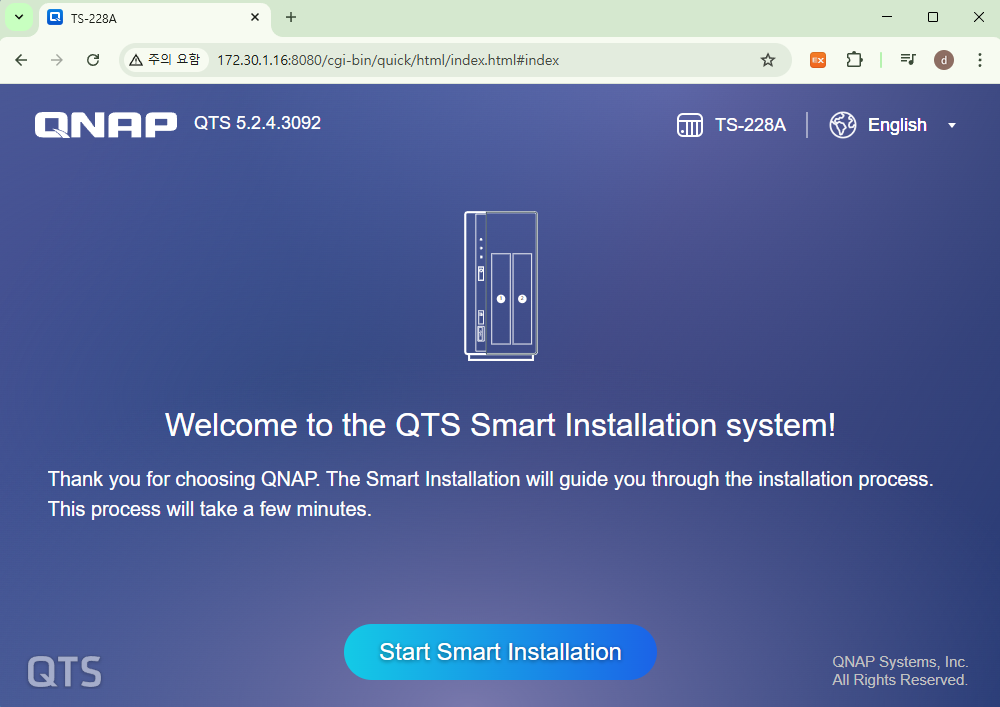This screenshot has height=707, width=1000.
Task: Click the QTS 5.2.4.3092 version text
Action: (257, 122)
